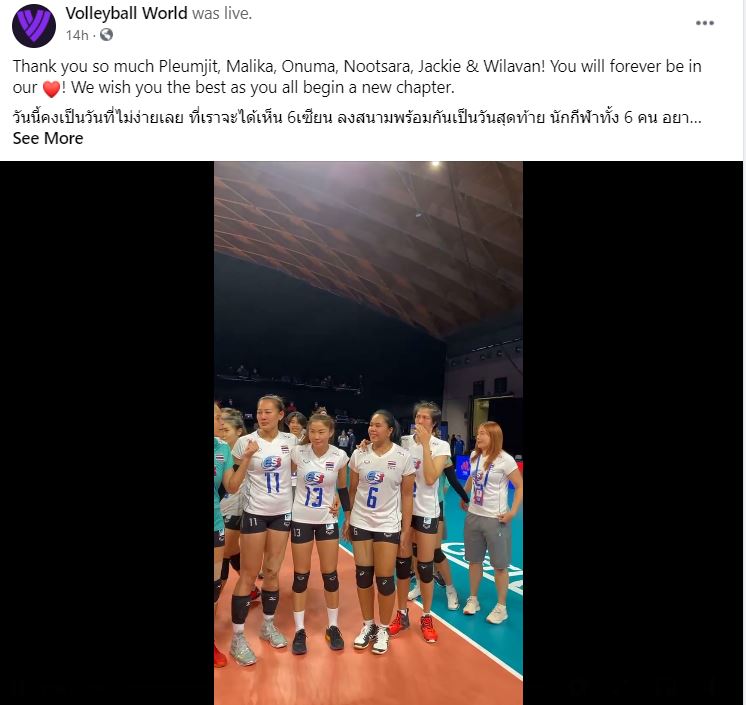Click the ceiling spotlight in the video

(434, 164)
